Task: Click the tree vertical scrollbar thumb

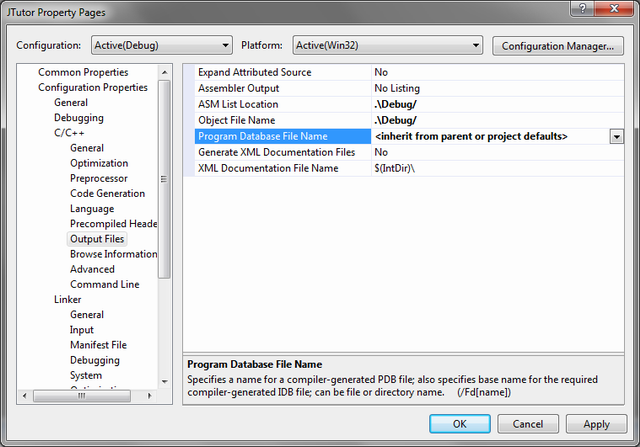Action: point(164,179)
